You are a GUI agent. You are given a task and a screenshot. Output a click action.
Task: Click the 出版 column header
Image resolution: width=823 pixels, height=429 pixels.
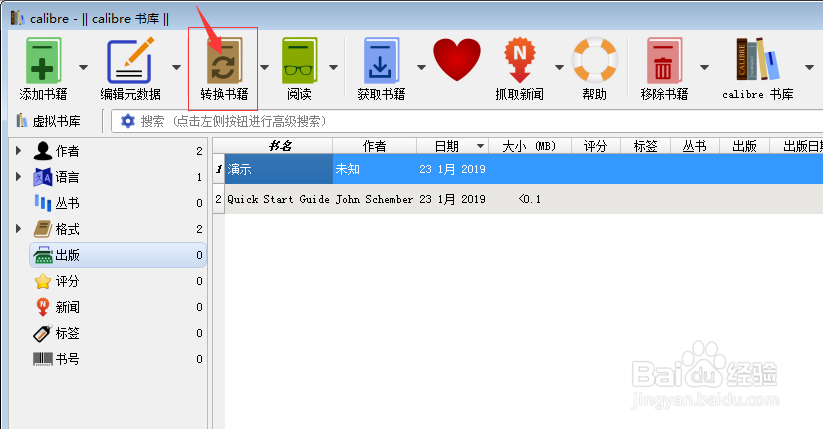[744, 146]
